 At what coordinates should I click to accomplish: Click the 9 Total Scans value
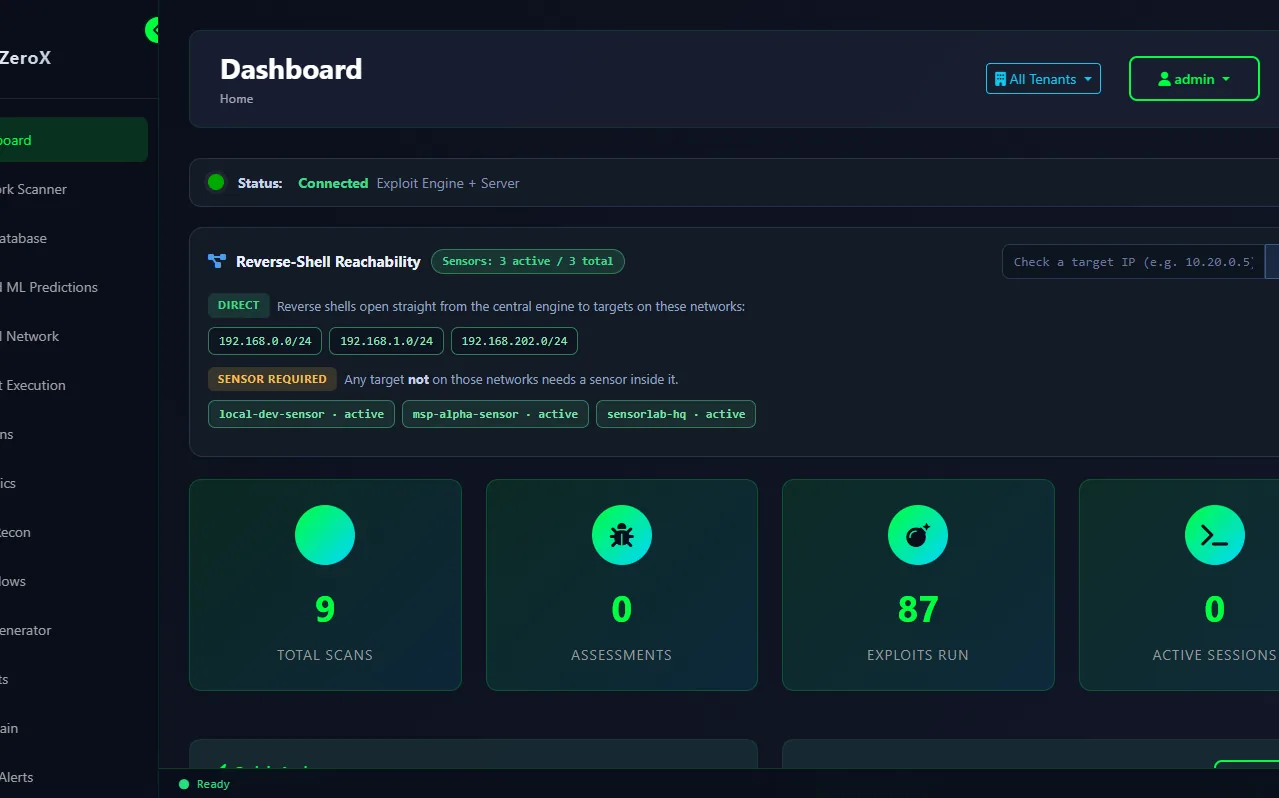[325, 609]
